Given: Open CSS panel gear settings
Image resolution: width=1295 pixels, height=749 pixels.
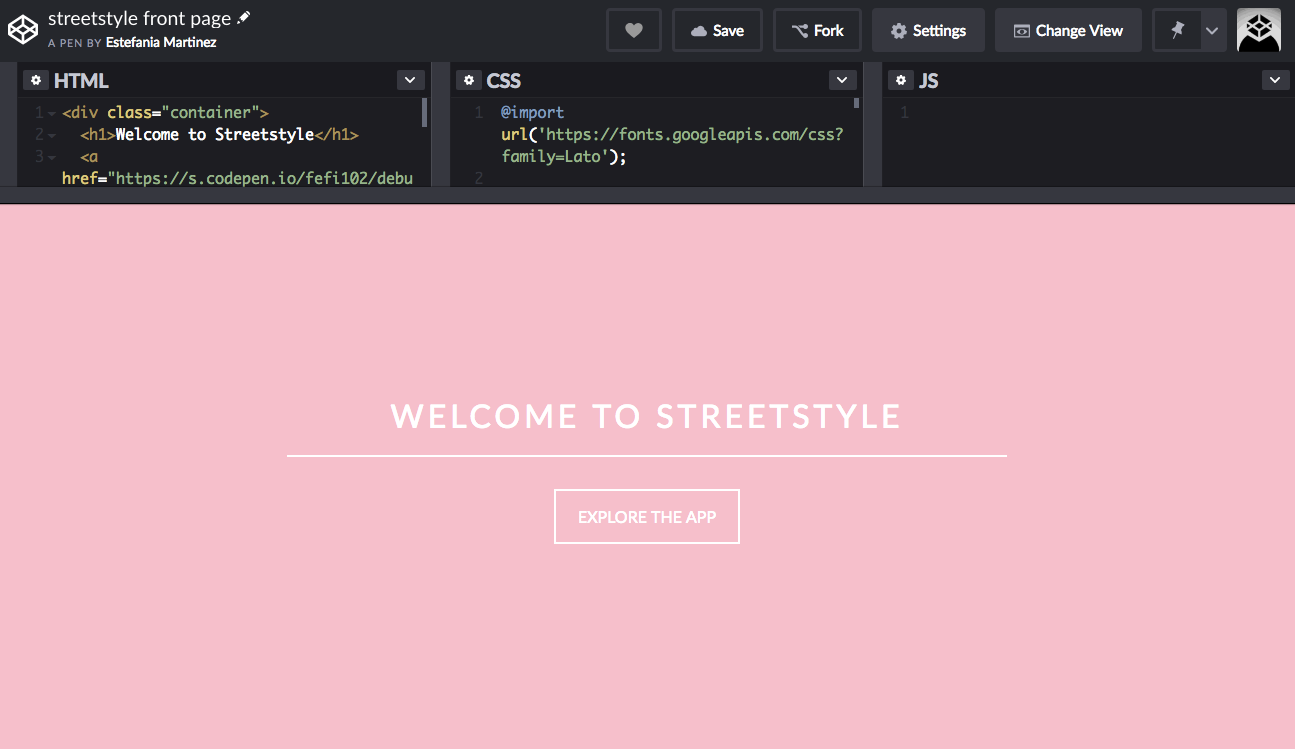Looking at the screenshot, I should tap(468, 80).
